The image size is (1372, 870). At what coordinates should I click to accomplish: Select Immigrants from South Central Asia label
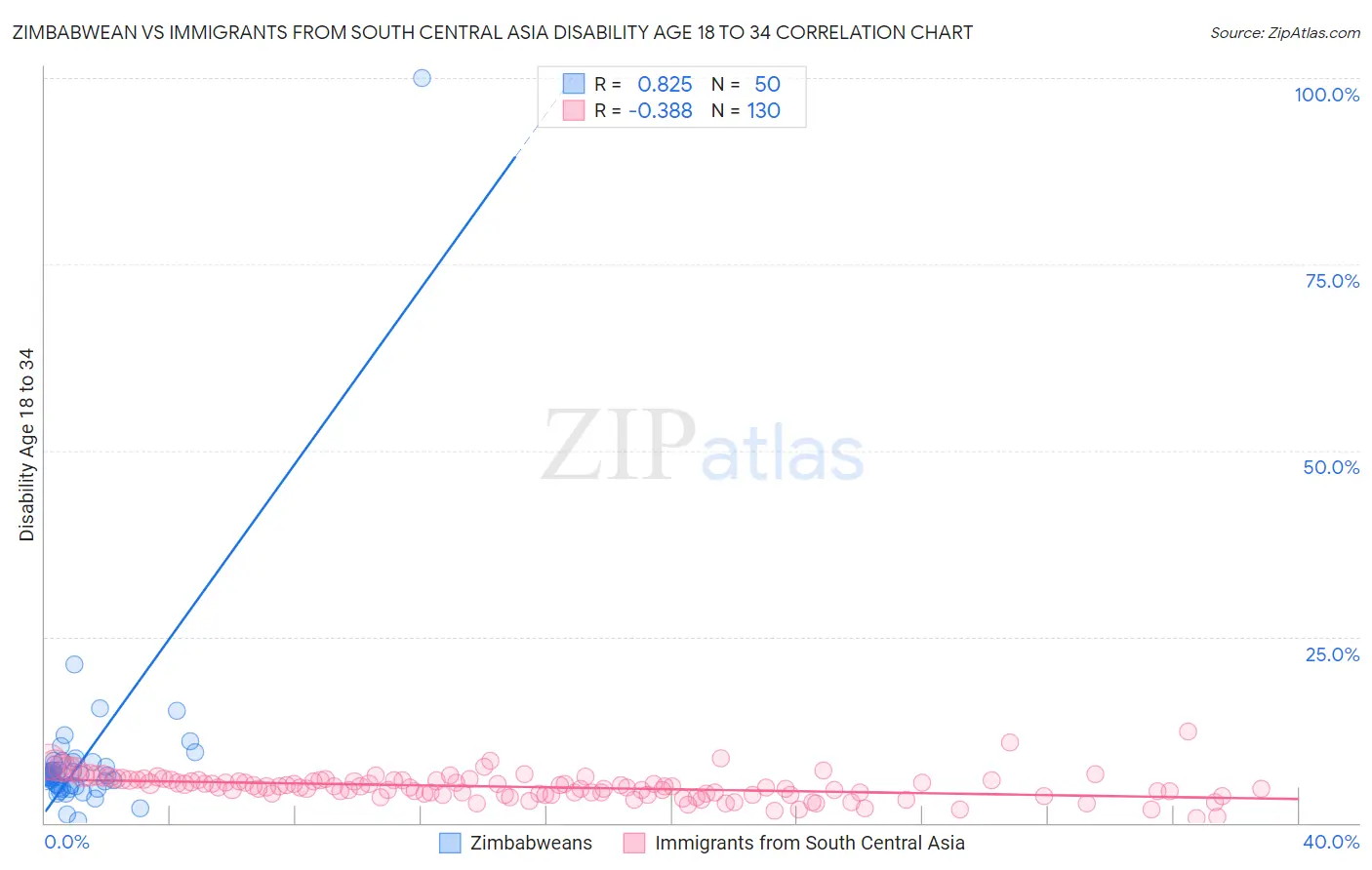coord(810,843)
